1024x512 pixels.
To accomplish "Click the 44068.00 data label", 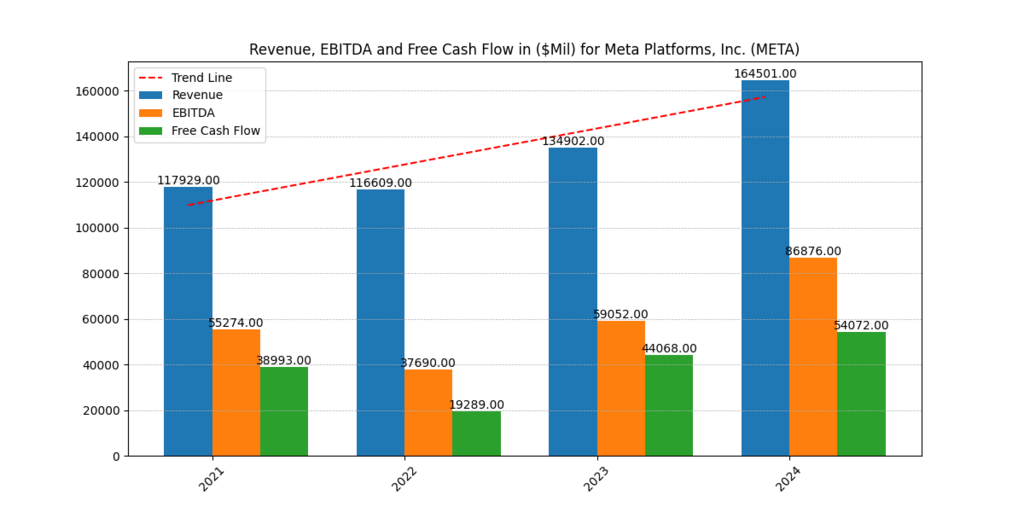I will click(x=669, y=349).
